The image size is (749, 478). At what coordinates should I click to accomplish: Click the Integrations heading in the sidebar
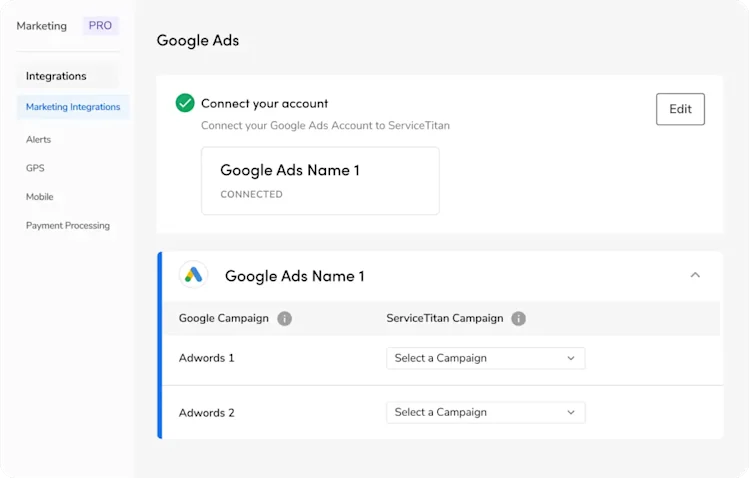[56, 76]
